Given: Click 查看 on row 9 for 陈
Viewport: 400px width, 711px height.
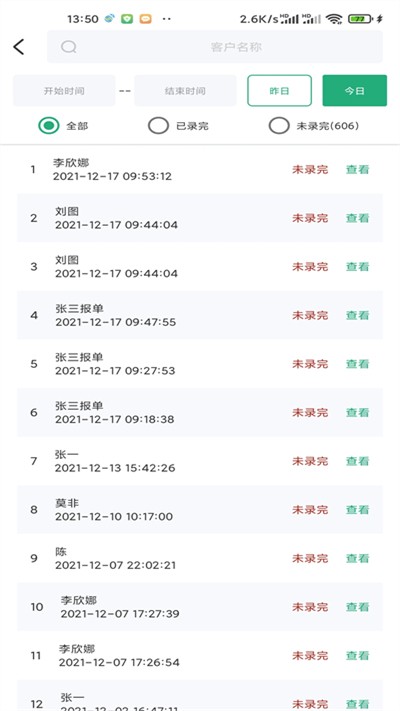Looking at the screenshot, I should [x=358, y=558].
